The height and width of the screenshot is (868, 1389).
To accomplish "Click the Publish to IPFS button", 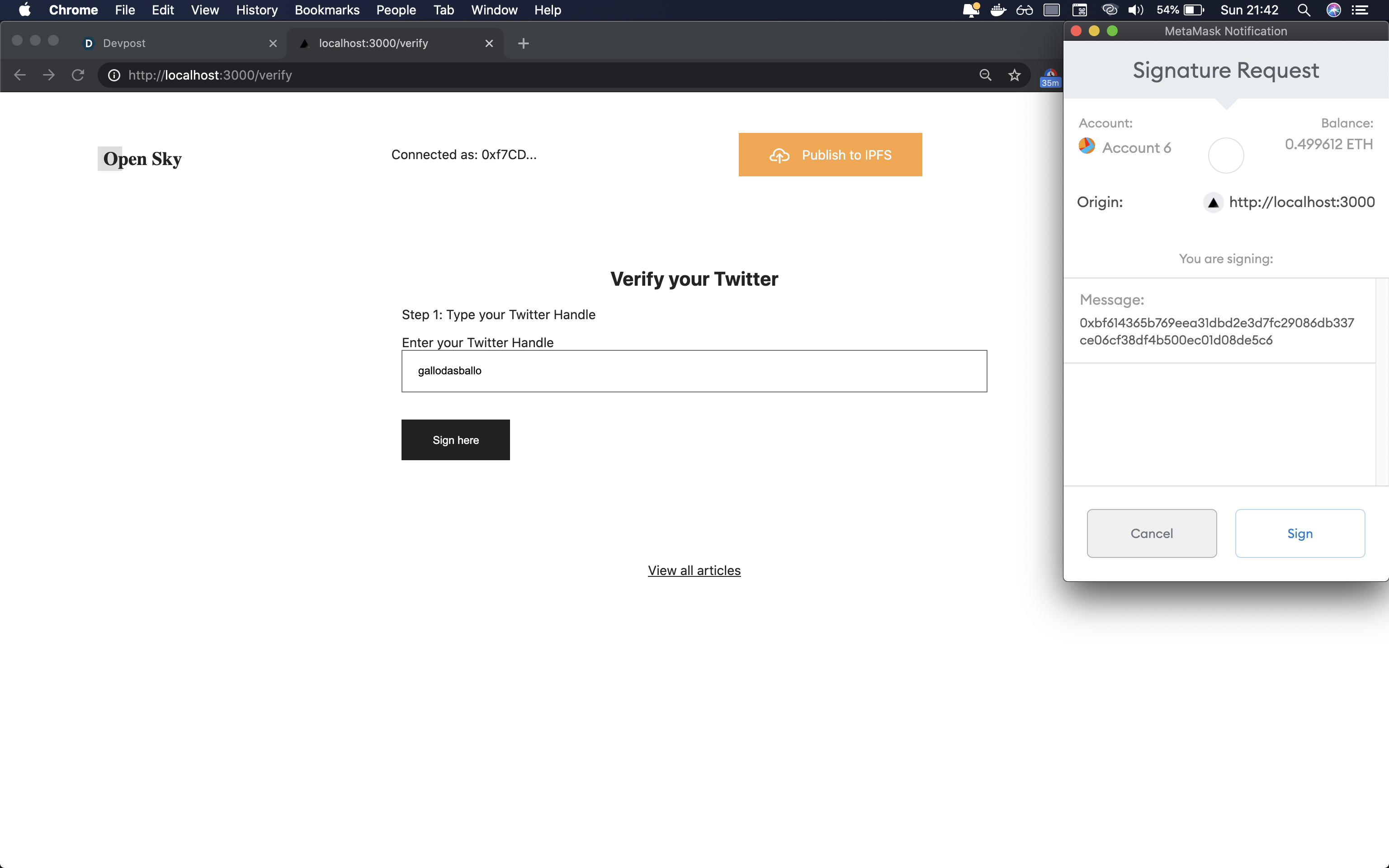I will (x=830, y=155).
